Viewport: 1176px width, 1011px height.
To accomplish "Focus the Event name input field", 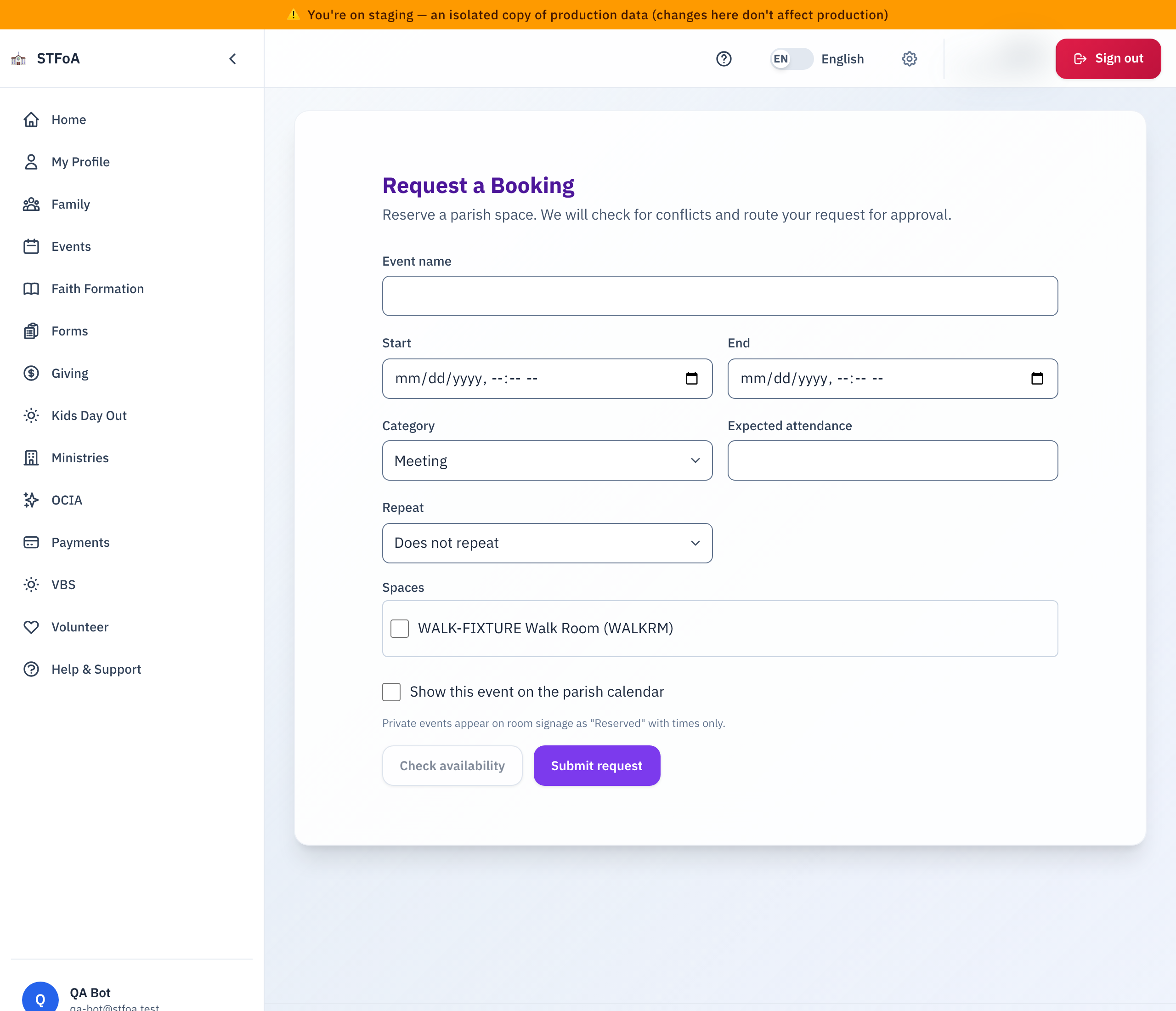I will coord(720,296).
